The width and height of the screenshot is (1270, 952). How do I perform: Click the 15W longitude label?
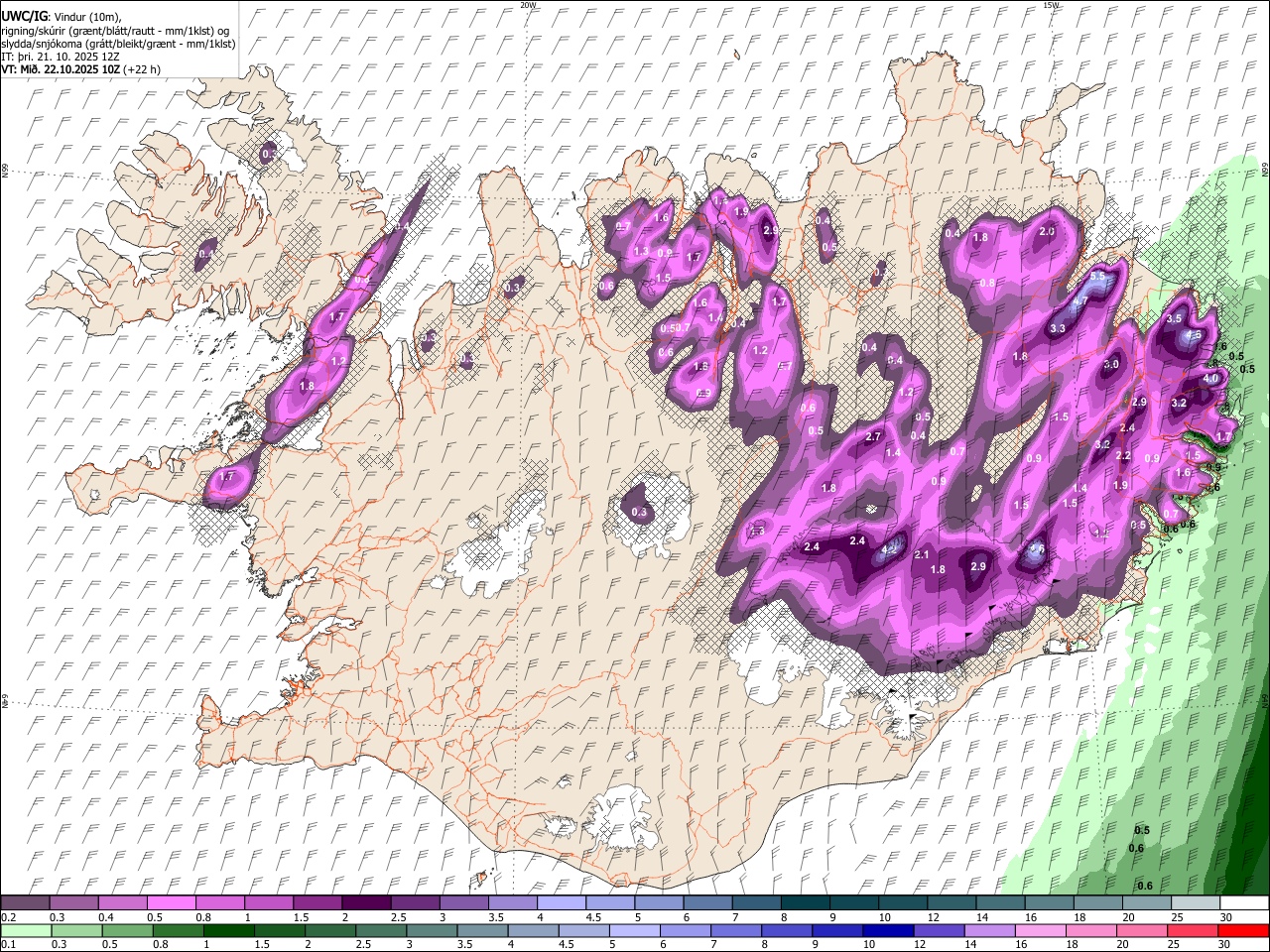point(1051,5)
